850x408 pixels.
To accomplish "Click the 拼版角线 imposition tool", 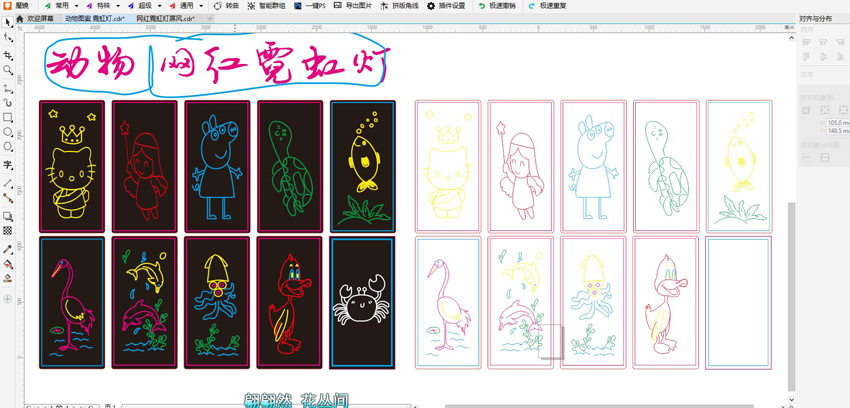I will [398, 5].
